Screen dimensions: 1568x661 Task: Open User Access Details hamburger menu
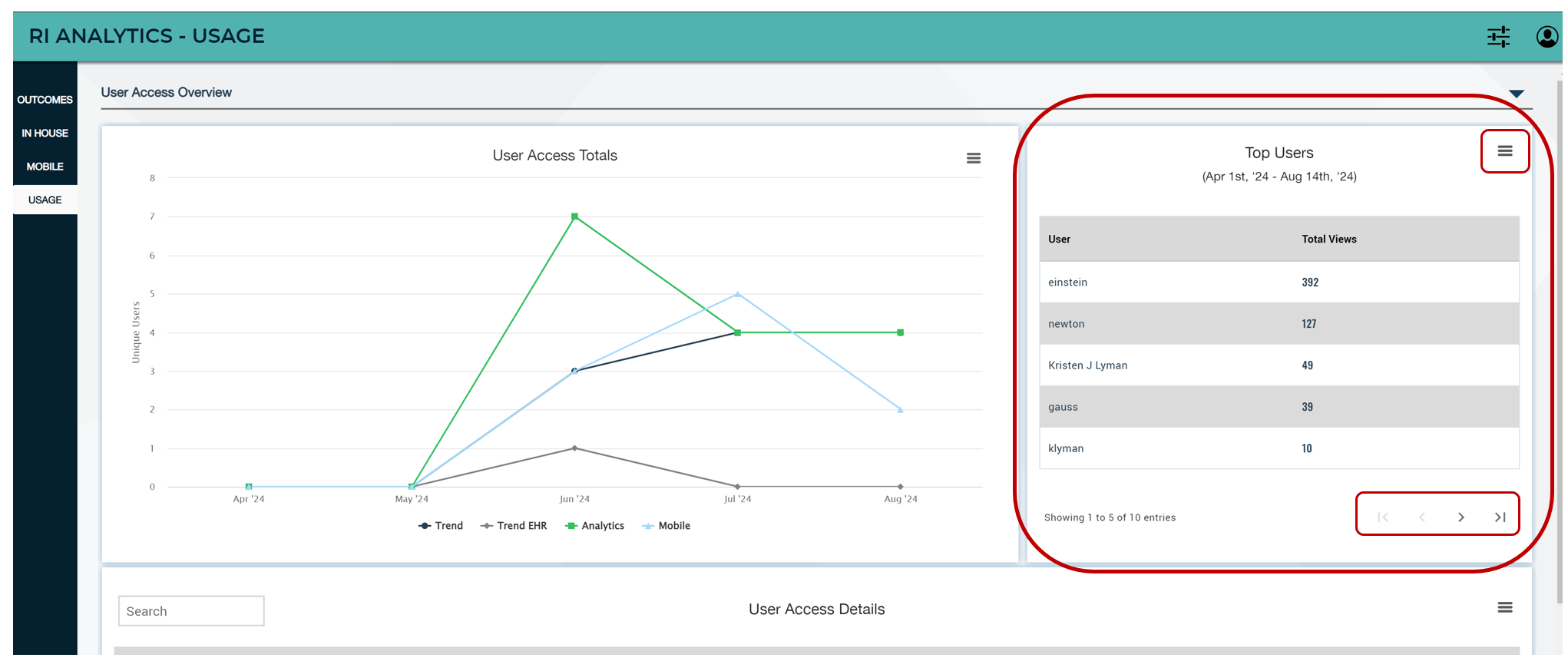click(x=1505, y=607)
